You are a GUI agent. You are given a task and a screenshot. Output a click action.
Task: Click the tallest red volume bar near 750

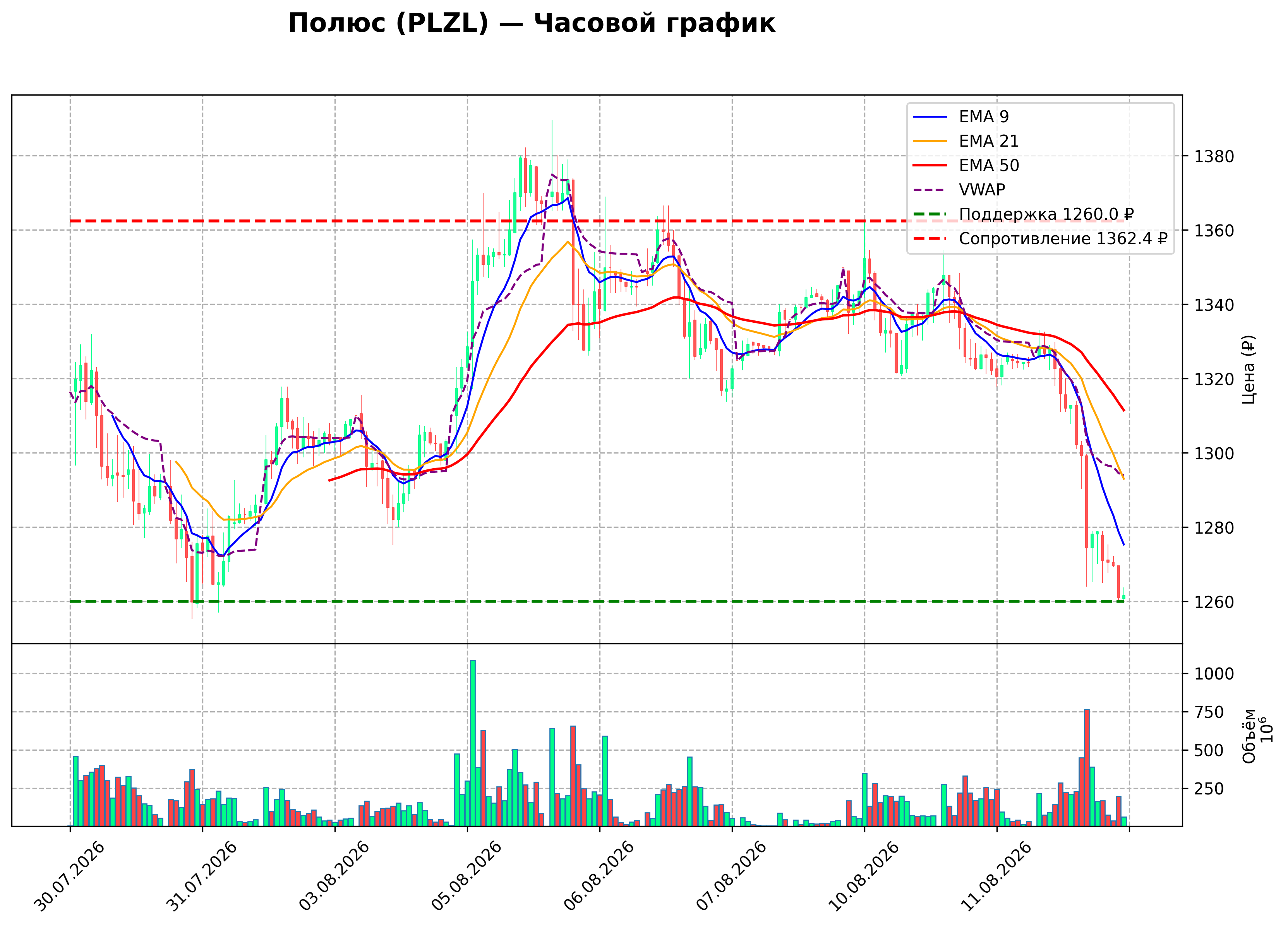click(1086, 768)
